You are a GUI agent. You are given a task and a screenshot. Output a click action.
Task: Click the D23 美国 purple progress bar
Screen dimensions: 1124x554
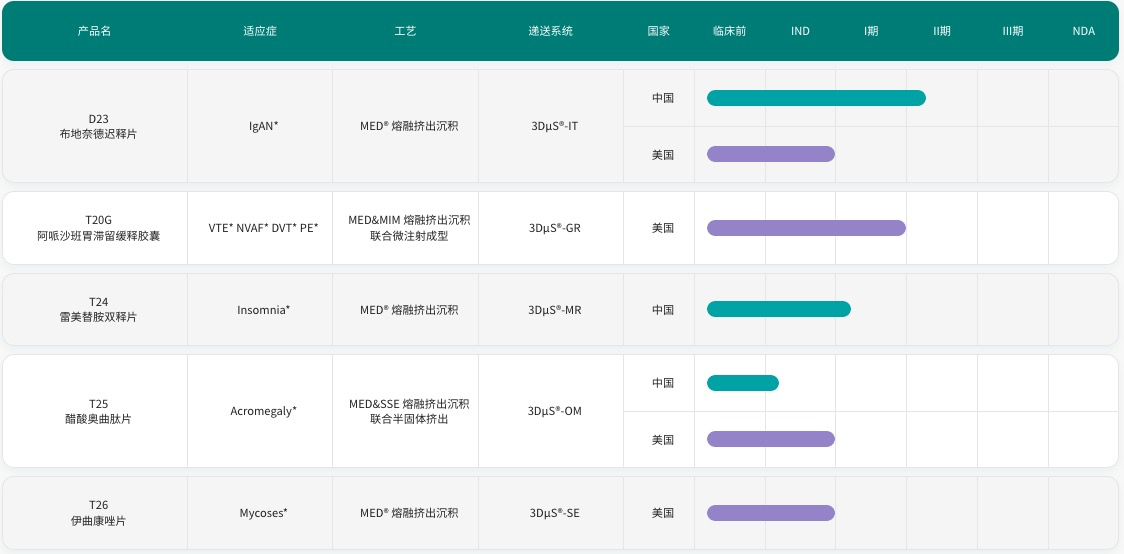771,154
